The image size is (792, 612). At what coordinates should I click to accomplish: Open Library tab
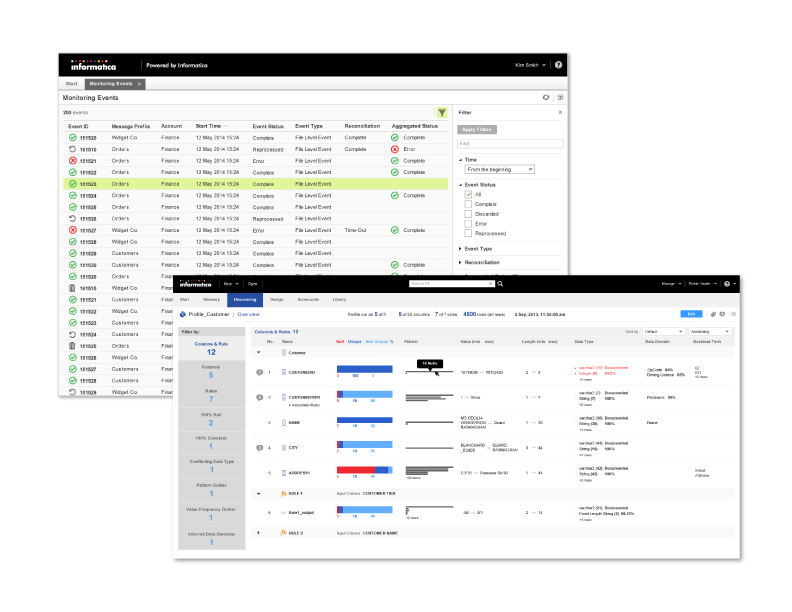click(339, 299)
